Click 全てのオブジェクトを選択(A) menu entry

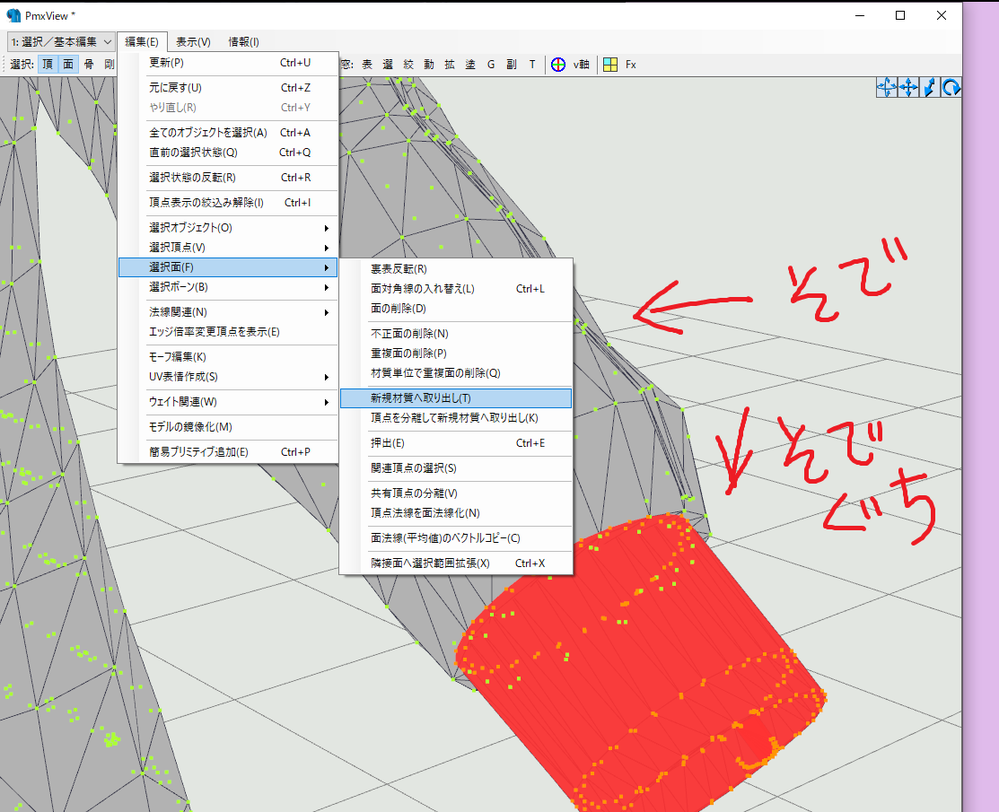(x=208, y=132)
